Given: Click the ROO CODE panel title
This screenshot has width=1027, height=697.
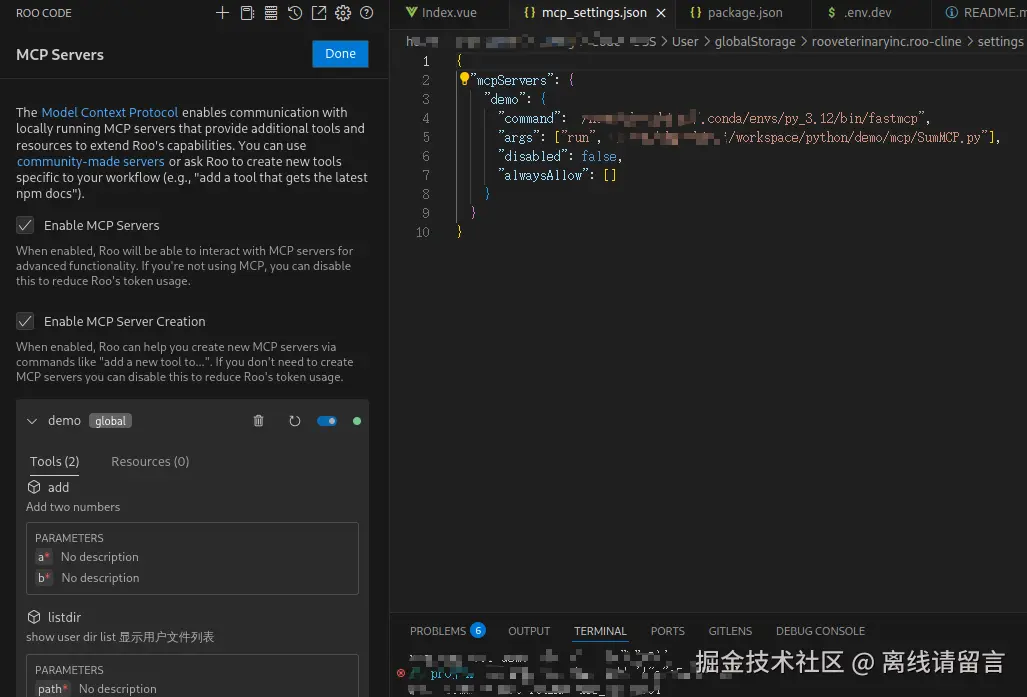Looking at the screenshot, I should point(43,12).
